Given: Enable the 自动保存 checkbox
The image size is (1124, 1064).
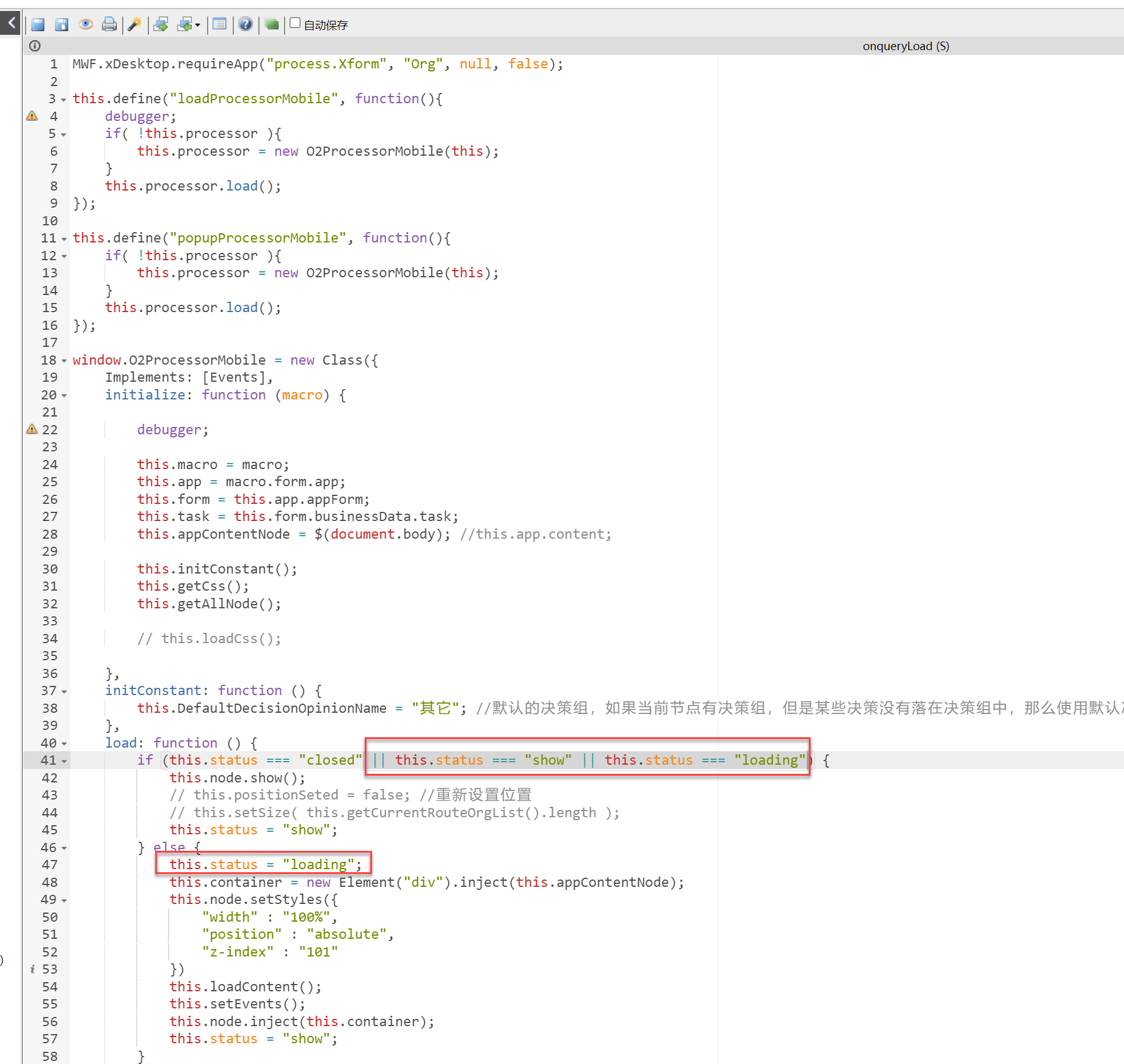Looking at the screenshot, I should (x=295, y=23).
